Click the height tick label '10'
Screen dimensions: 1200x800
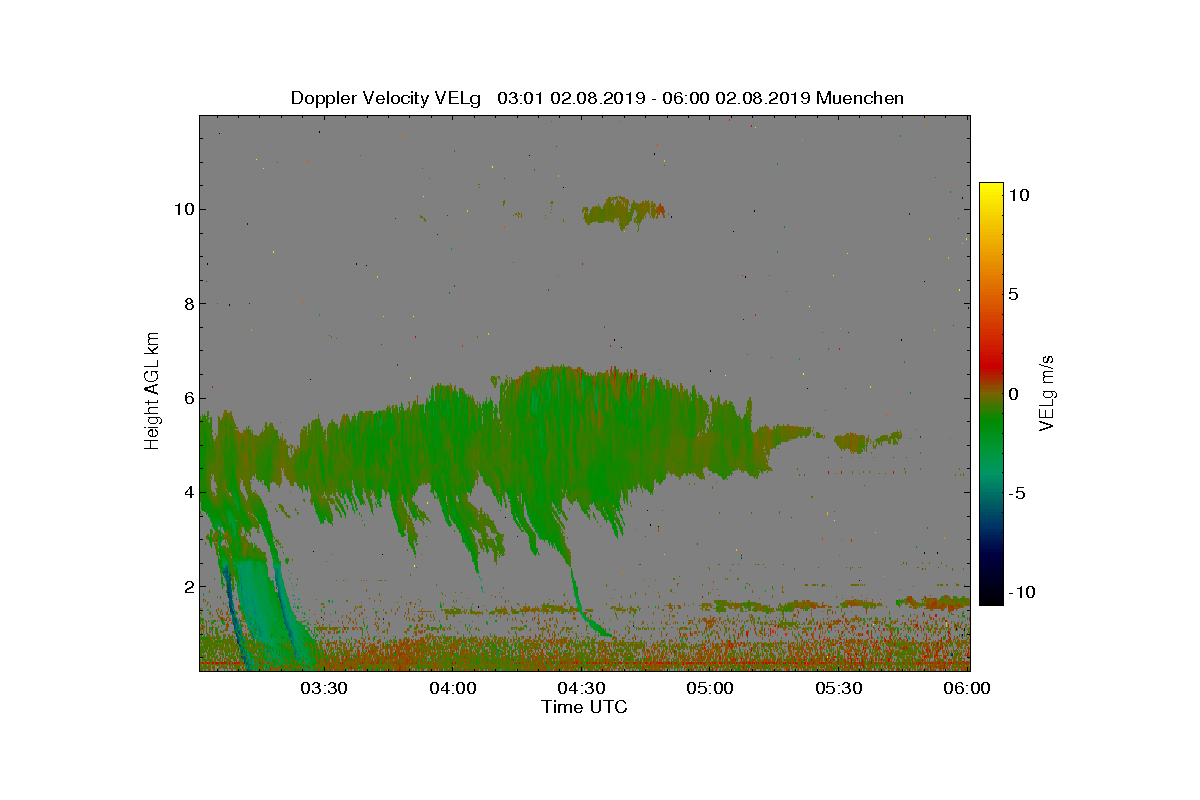[x=183, y=209]
